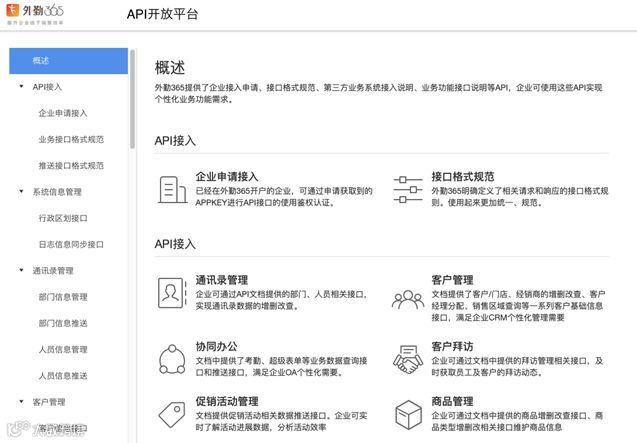This screenshot has height=443, width=637.
Task: Open 部门信息推送 in the sidebar
Action: tap(63, 323)
